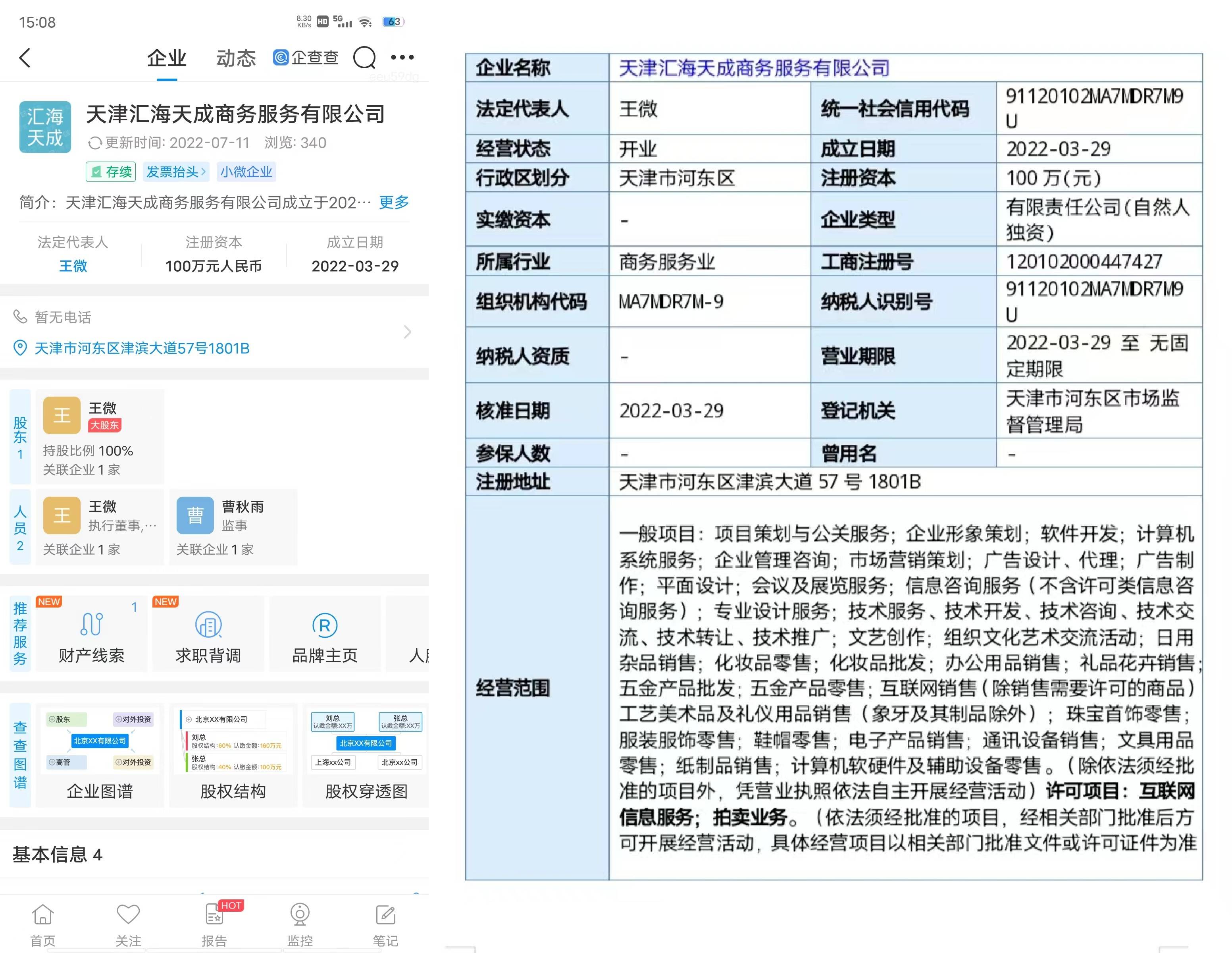Open the 笔记 notes icon
The height and width of the screenshot is (953, 1232).
385,915
